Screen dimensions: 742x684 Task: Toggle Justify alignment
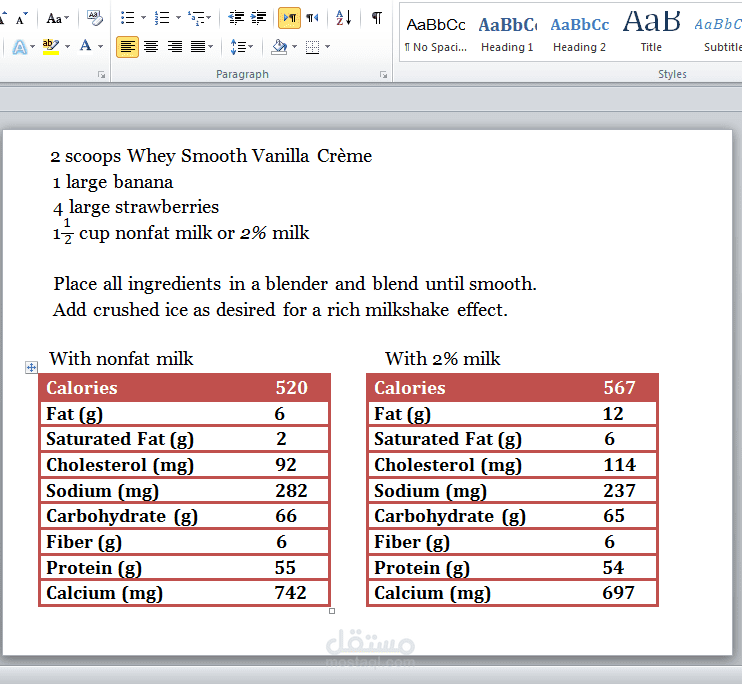click(198, 47)
